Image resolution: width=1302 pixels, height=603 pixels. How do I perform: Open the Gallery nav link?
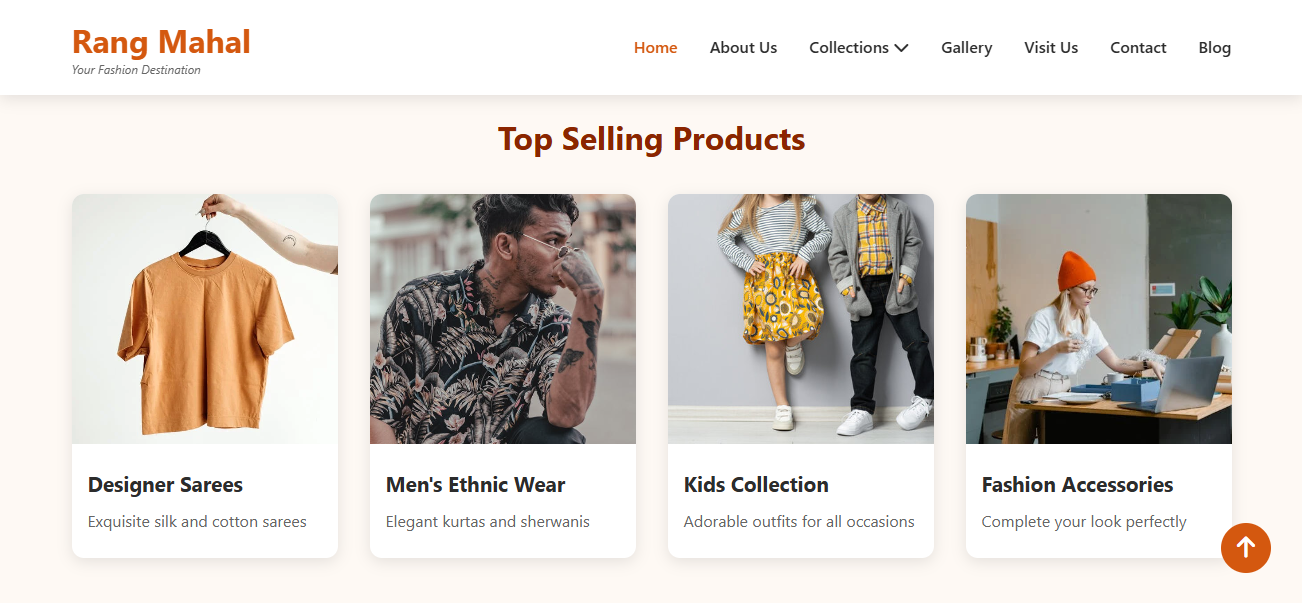coord(966,48)
